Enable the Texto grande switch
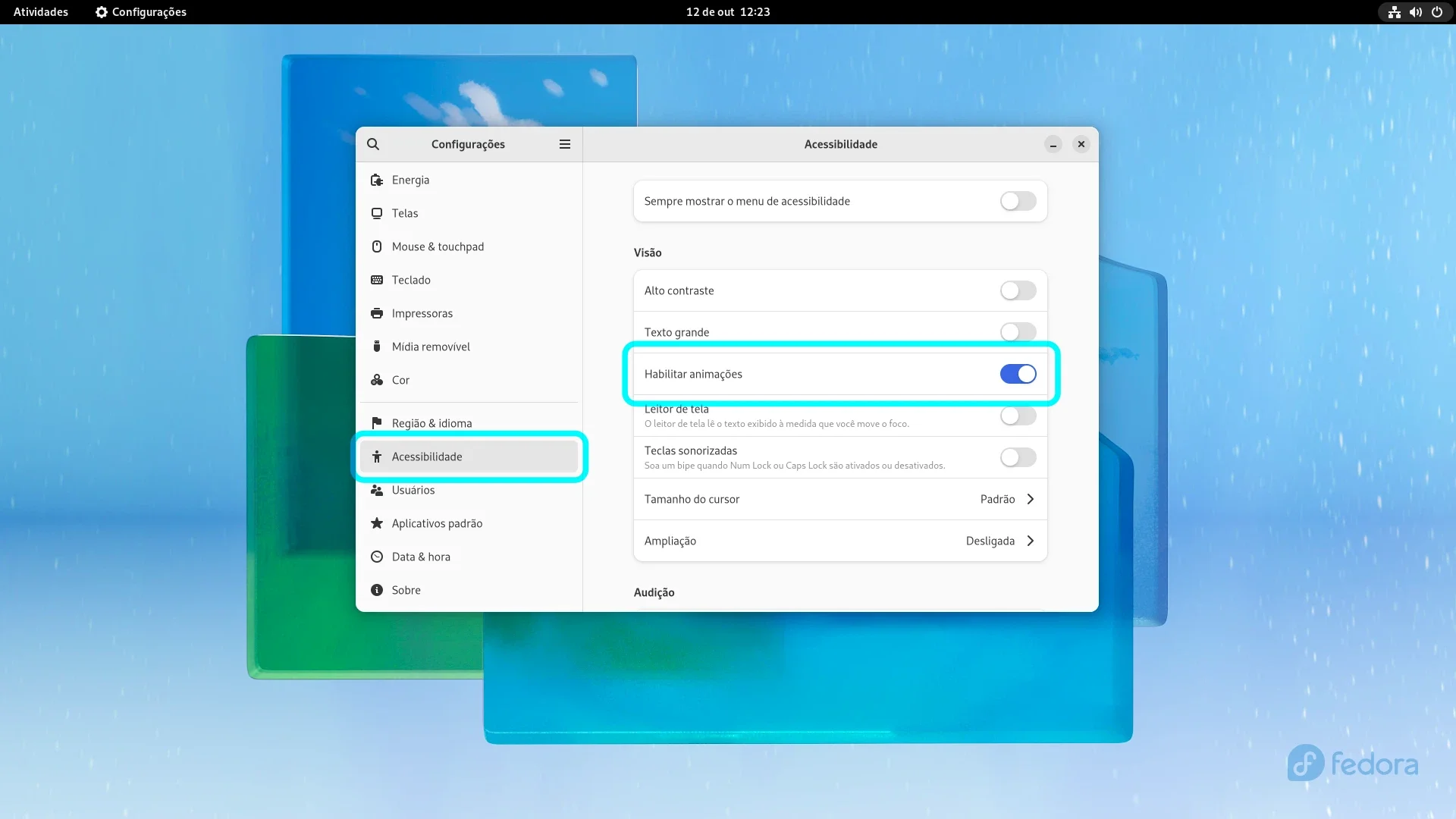The width and height of the screenshot is (1456, 819). point(1018,332)
